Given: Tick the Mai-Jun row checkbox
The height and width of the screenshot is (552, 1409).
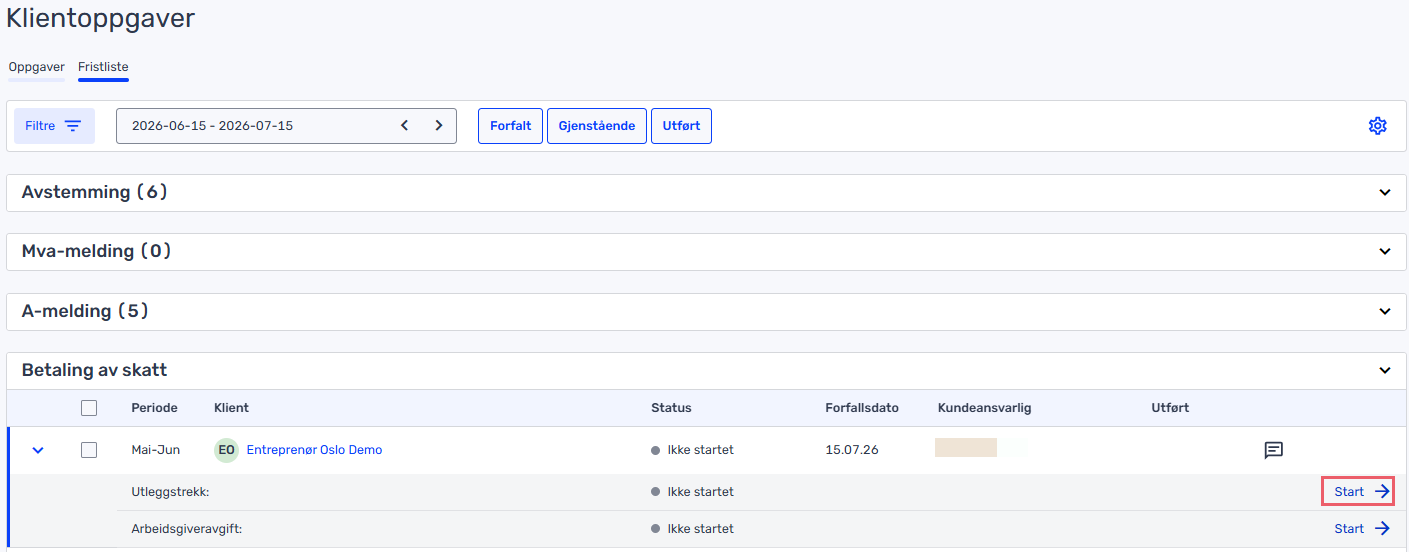Looking at the screenshot, I should pos(89,450).
